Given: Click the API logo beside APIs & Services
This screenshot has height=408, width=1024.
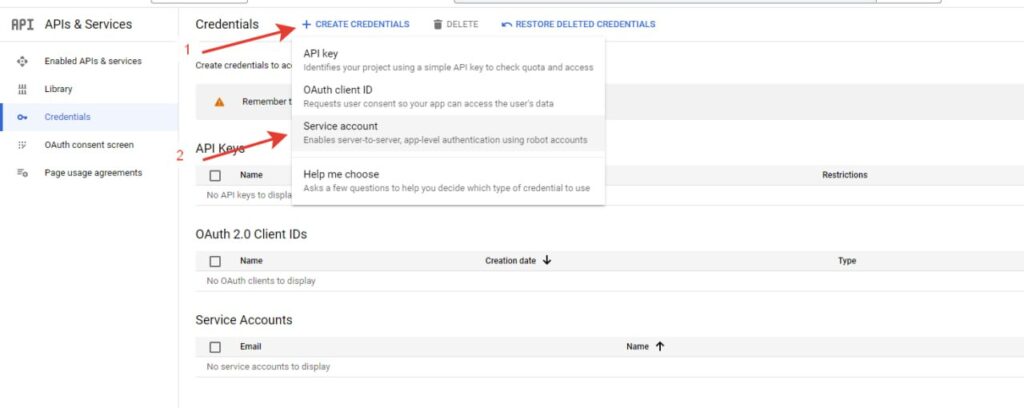Looking at the screenshot, I should pyautogui.click(x=22, y=25).
